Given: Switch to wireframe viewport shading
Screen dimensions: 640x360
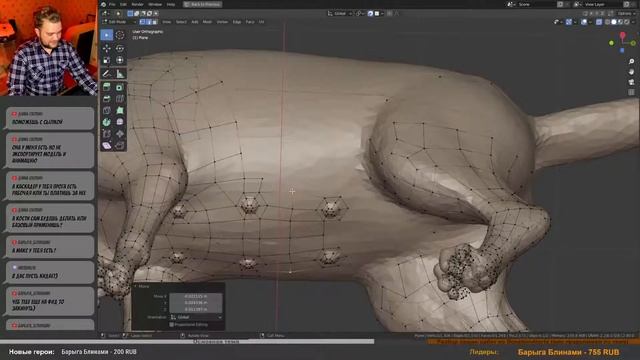Looking at the screenshot, I should (x=608, y=22).
